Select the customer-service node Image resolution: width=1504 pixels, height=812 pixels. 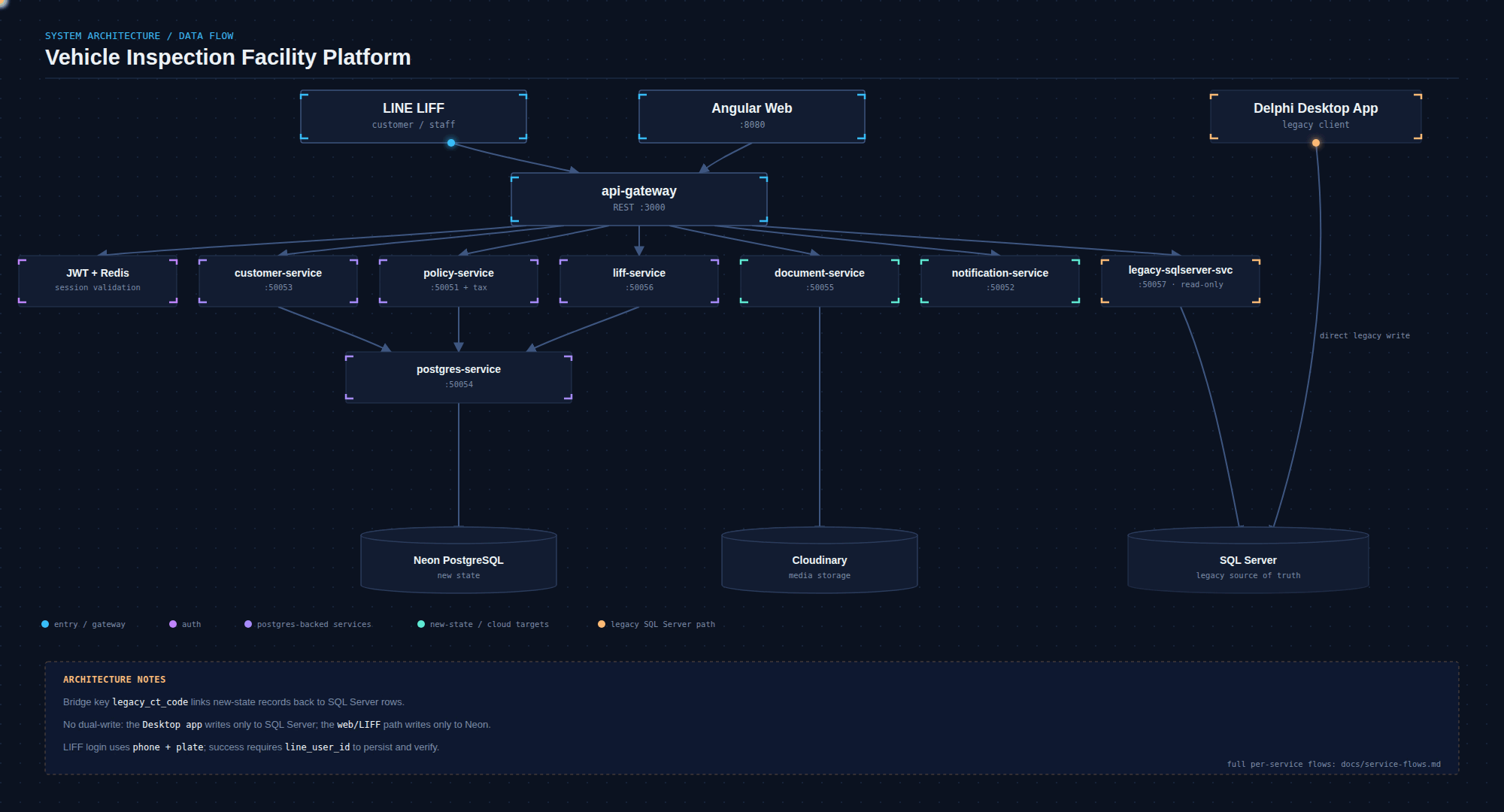pyautogui.click(x=278, y=282)
